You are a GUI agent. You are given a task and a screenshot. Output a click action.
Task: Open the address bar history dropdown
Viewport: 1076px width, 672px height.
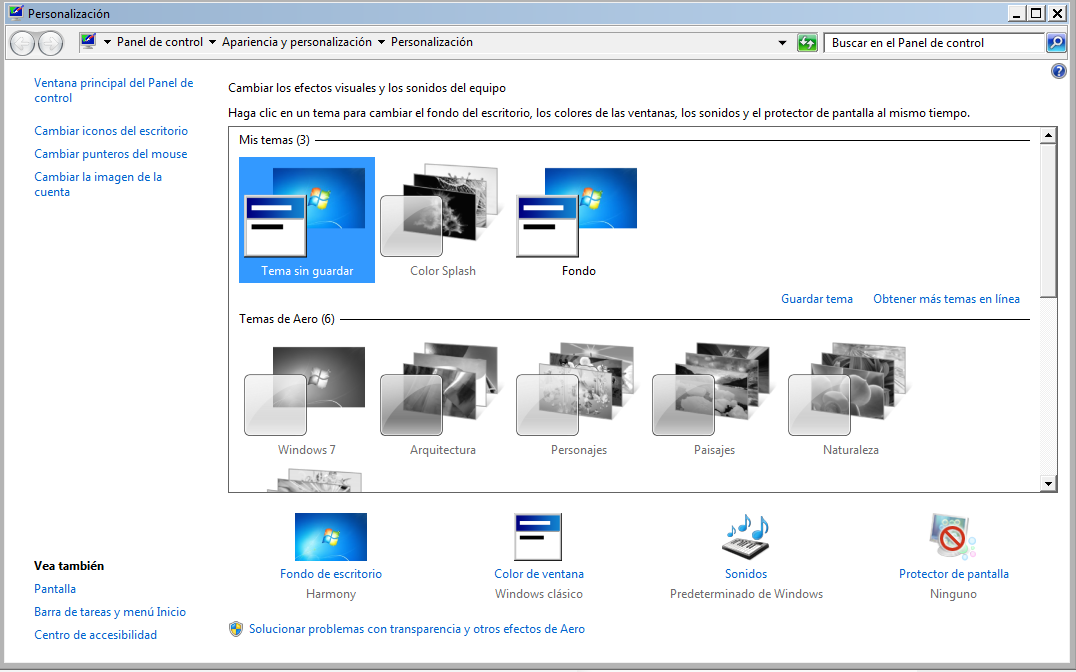click(x=782, y=43)
